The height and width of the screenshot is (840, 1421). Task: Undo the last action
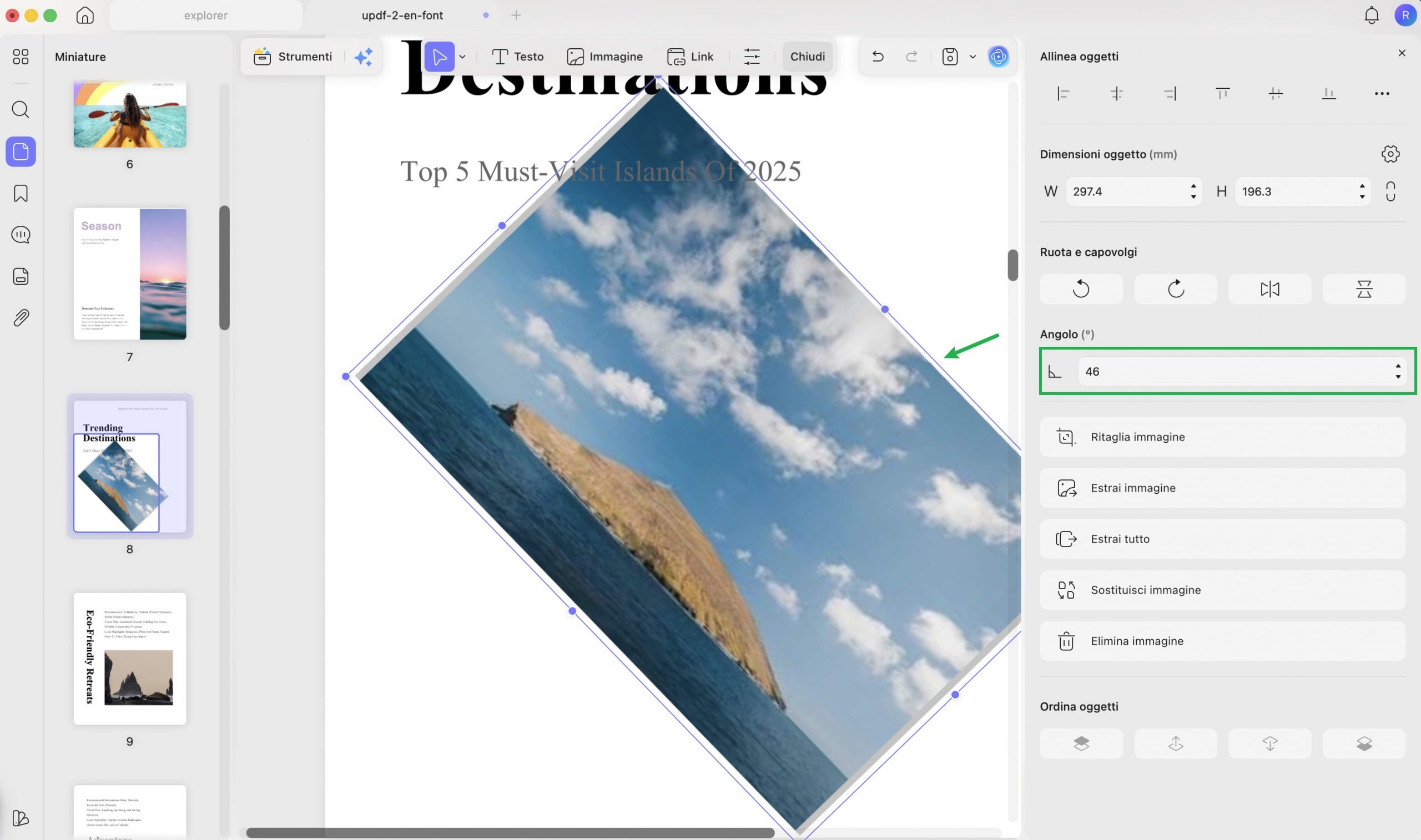[878, 57]
